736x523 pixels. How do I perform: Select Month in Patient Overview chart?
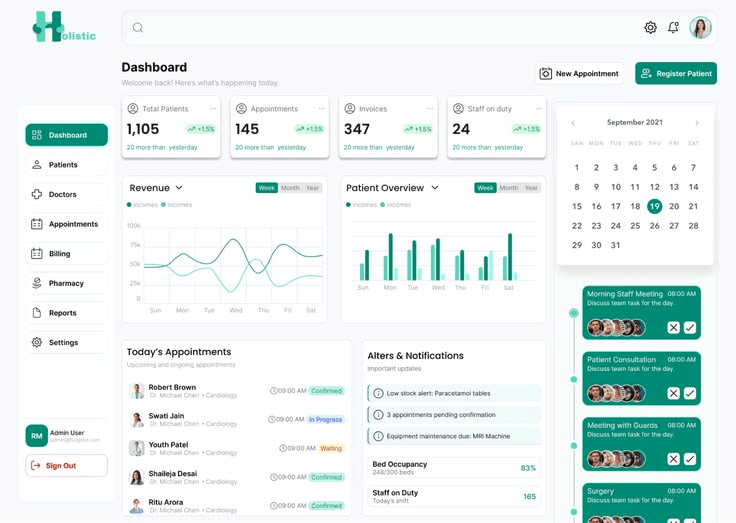509,188
